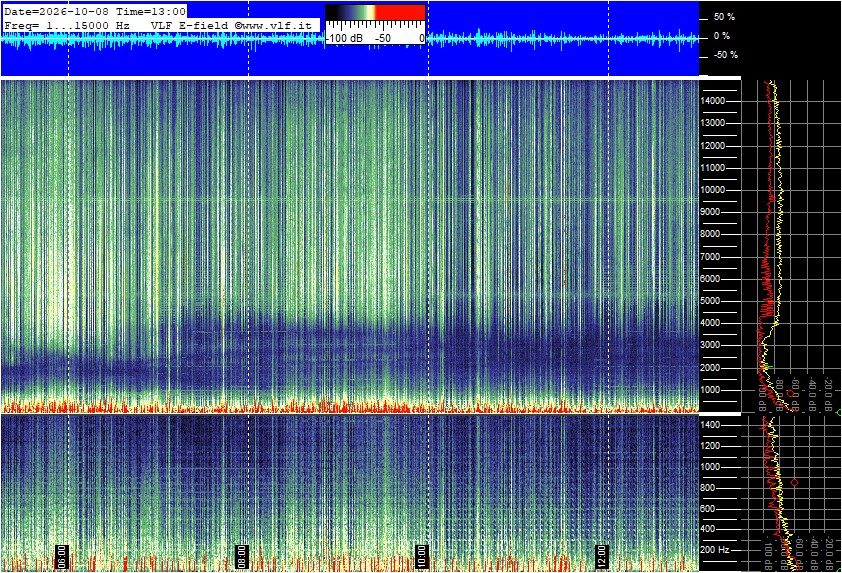This screenshot has height=573, width=842.
Task: Click the 600 frequency axis label
Action: click(x=708, y=509)
